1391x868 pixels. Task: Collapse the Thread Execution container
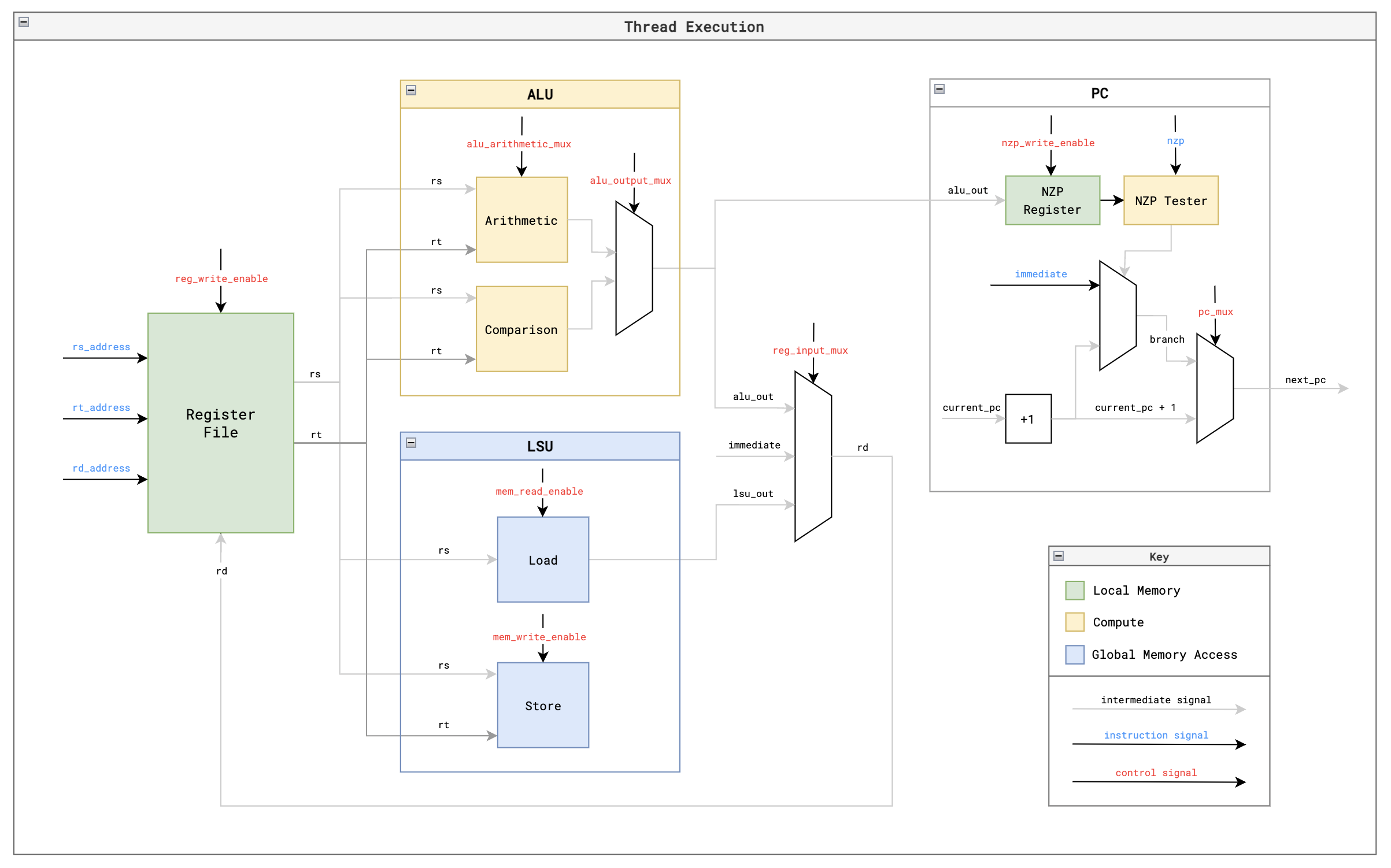tap(24, 22)
